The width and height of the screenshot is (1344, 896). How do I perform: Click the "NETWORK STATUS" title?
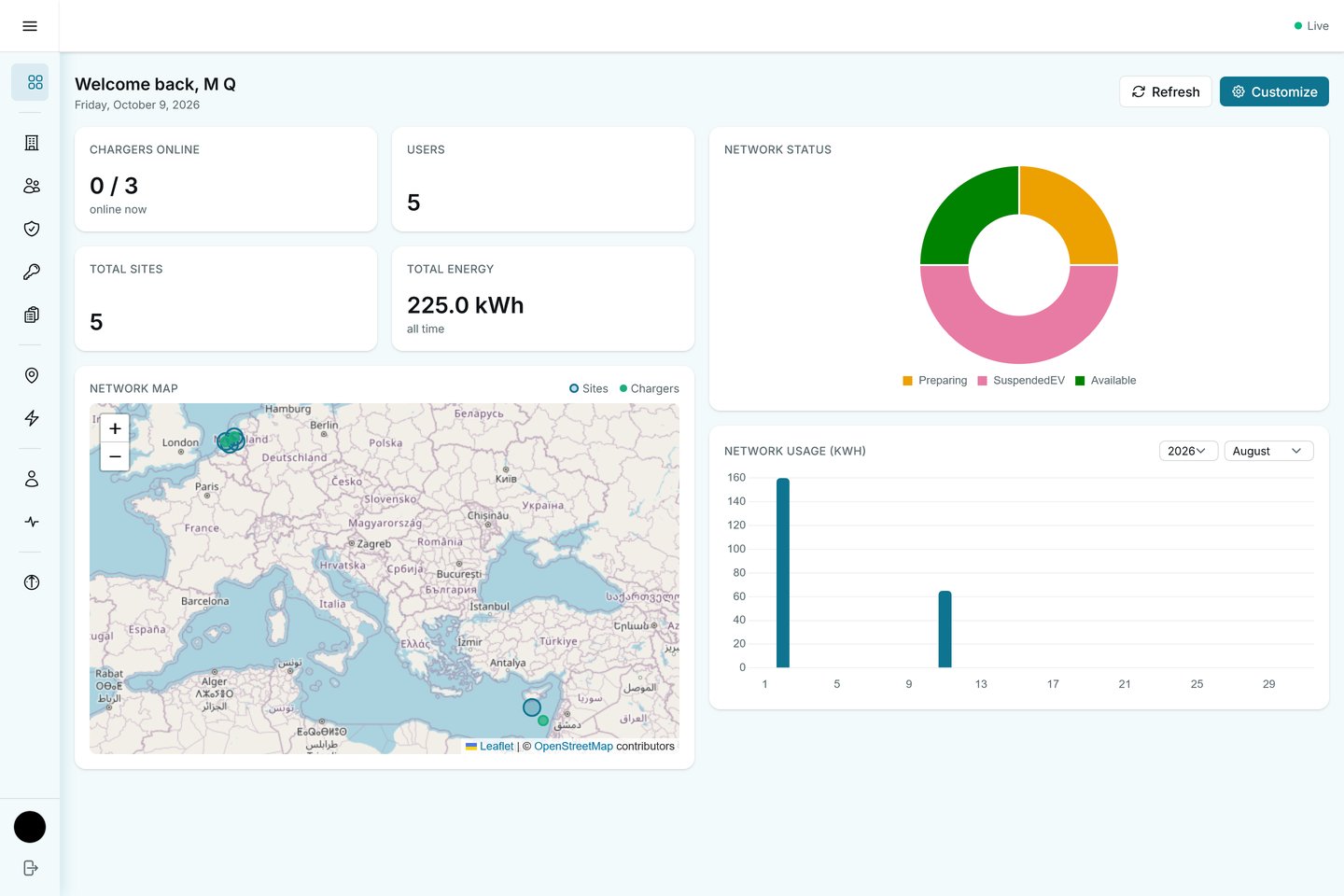coord(777,149)
